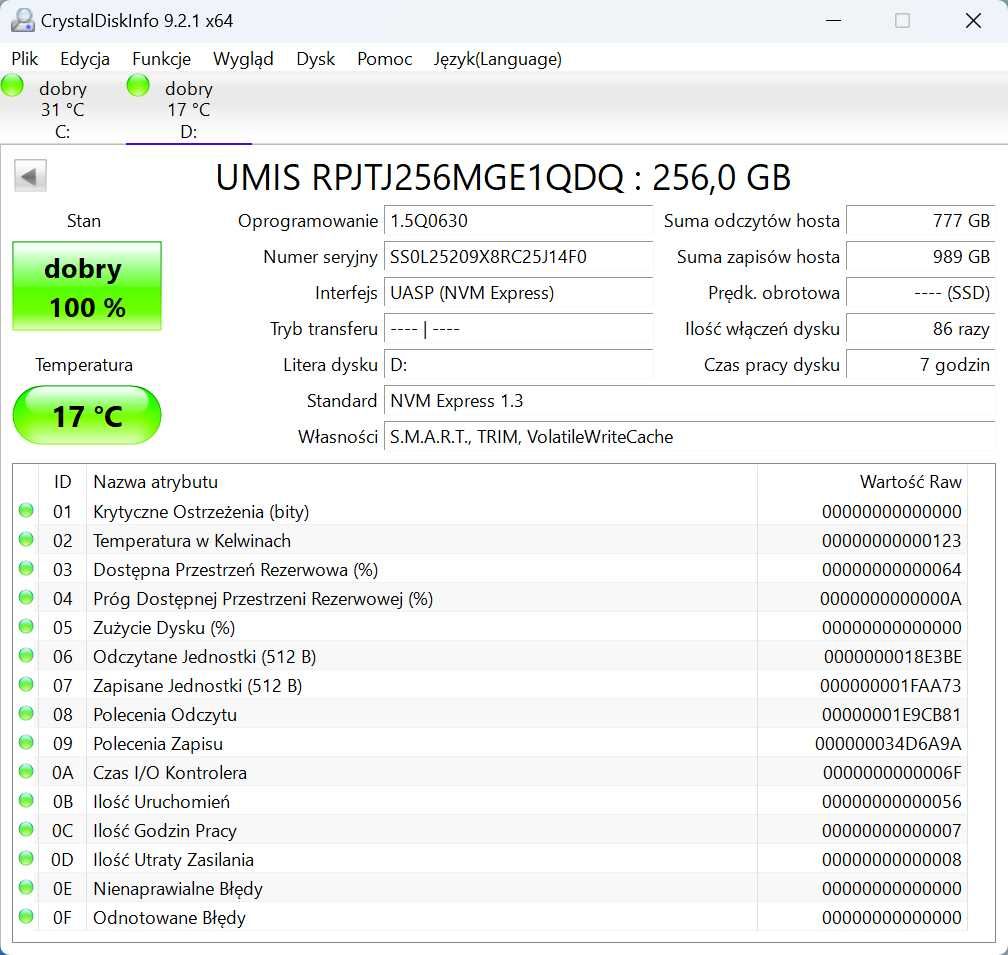Screen dimensions: 1008x955
Task: Click status dot for Odnotowane Błędy row
Action: pos(26,916)
